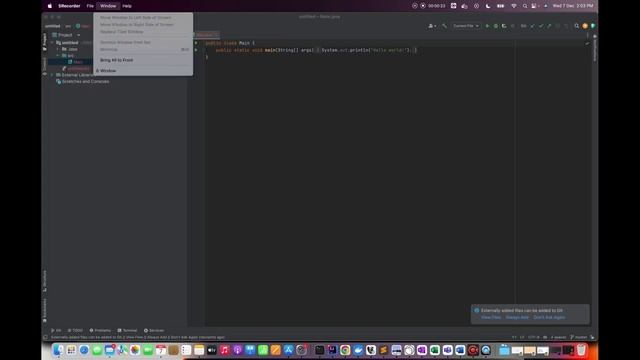The width and height of the screenshot is (640, 360).
Task: Open Google Chrome from the Dock
Action: 345,350
